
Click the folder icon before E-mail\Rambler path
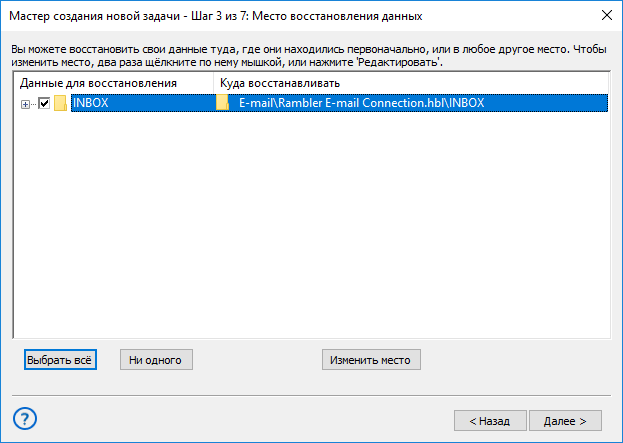click(x=222, y=103)
